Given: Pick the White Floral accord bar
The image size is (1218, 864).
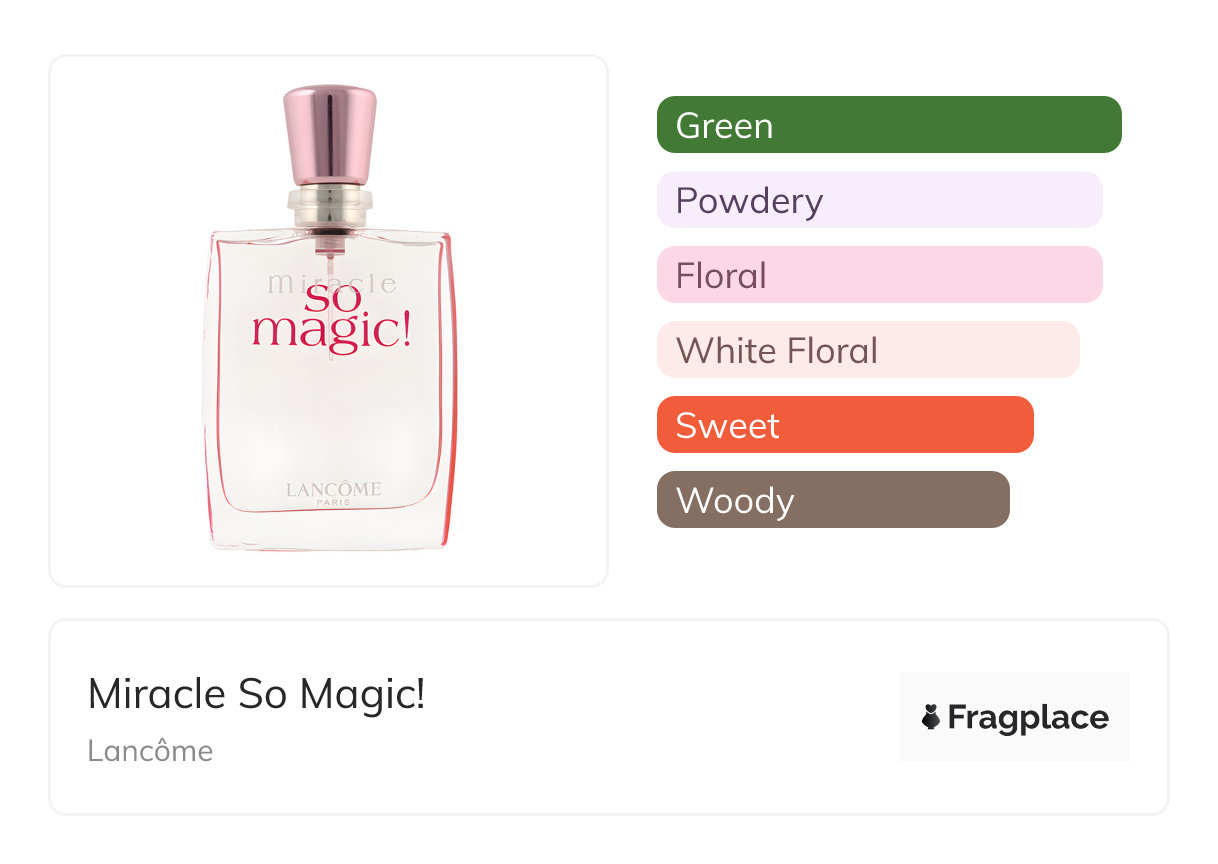Looking at the screenshot, I should click(867, 350).
